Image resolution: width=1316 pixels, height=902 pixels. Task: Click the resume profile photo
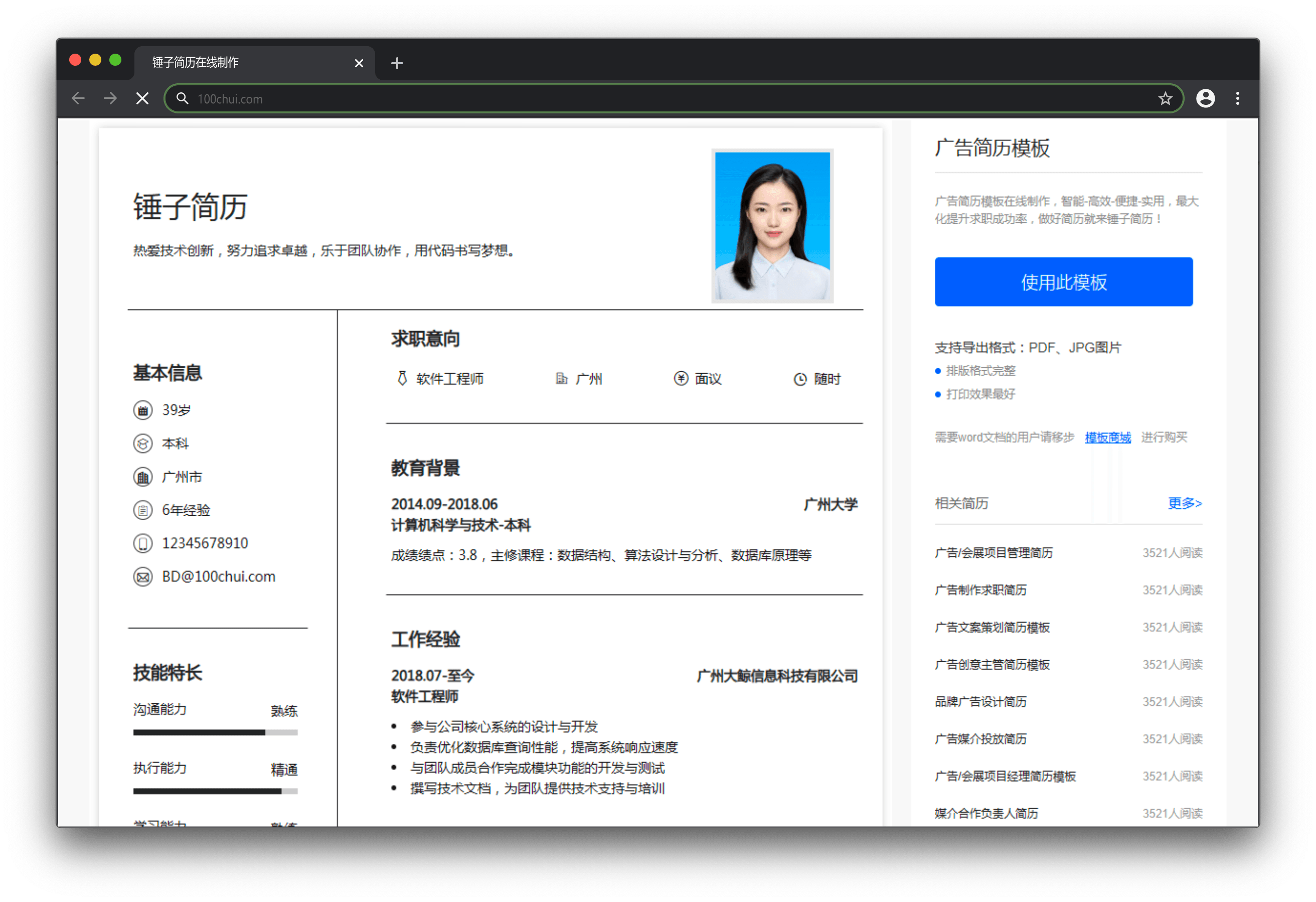click(772, 226)
